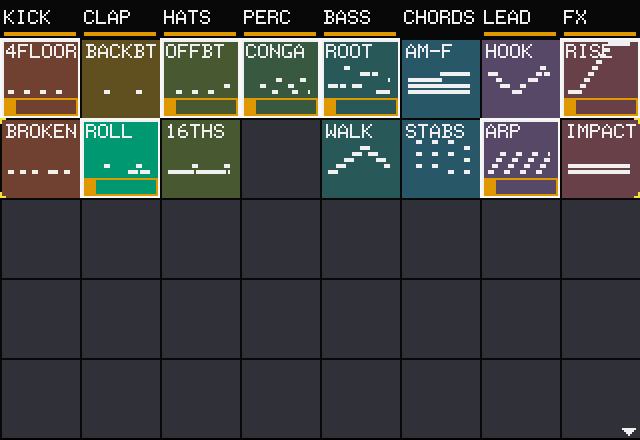The height and width of the screenshot is (440, 640).
Task: Click the scroll-down arrow at bottom right
Action: (x=629, y=431)
